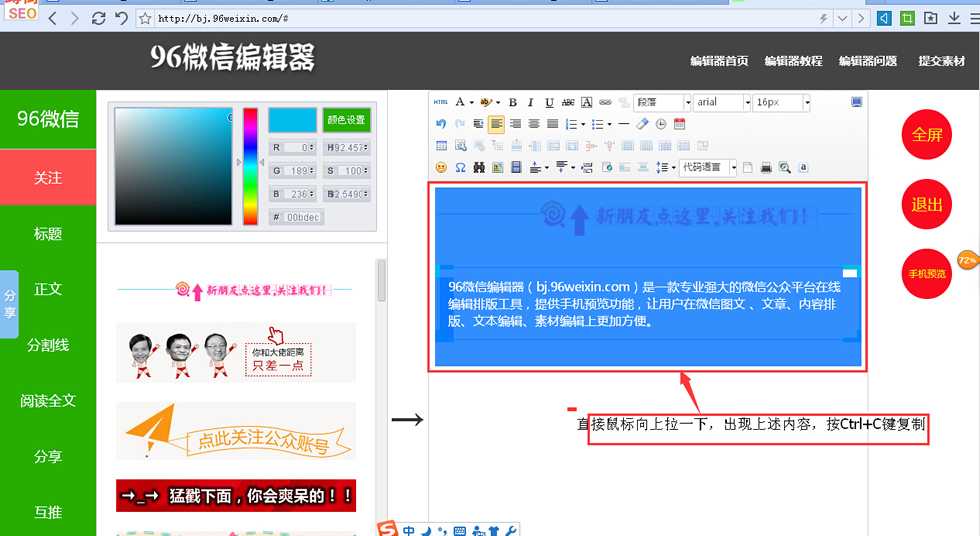Insert a table using the table icon
Viewport: 980px width, 536px height.
[x=441, y=146]
